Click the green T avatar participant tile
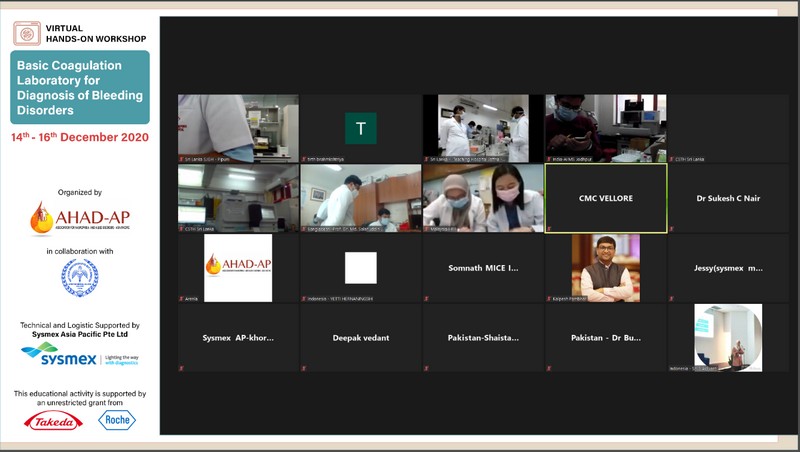 pos(360,128)
